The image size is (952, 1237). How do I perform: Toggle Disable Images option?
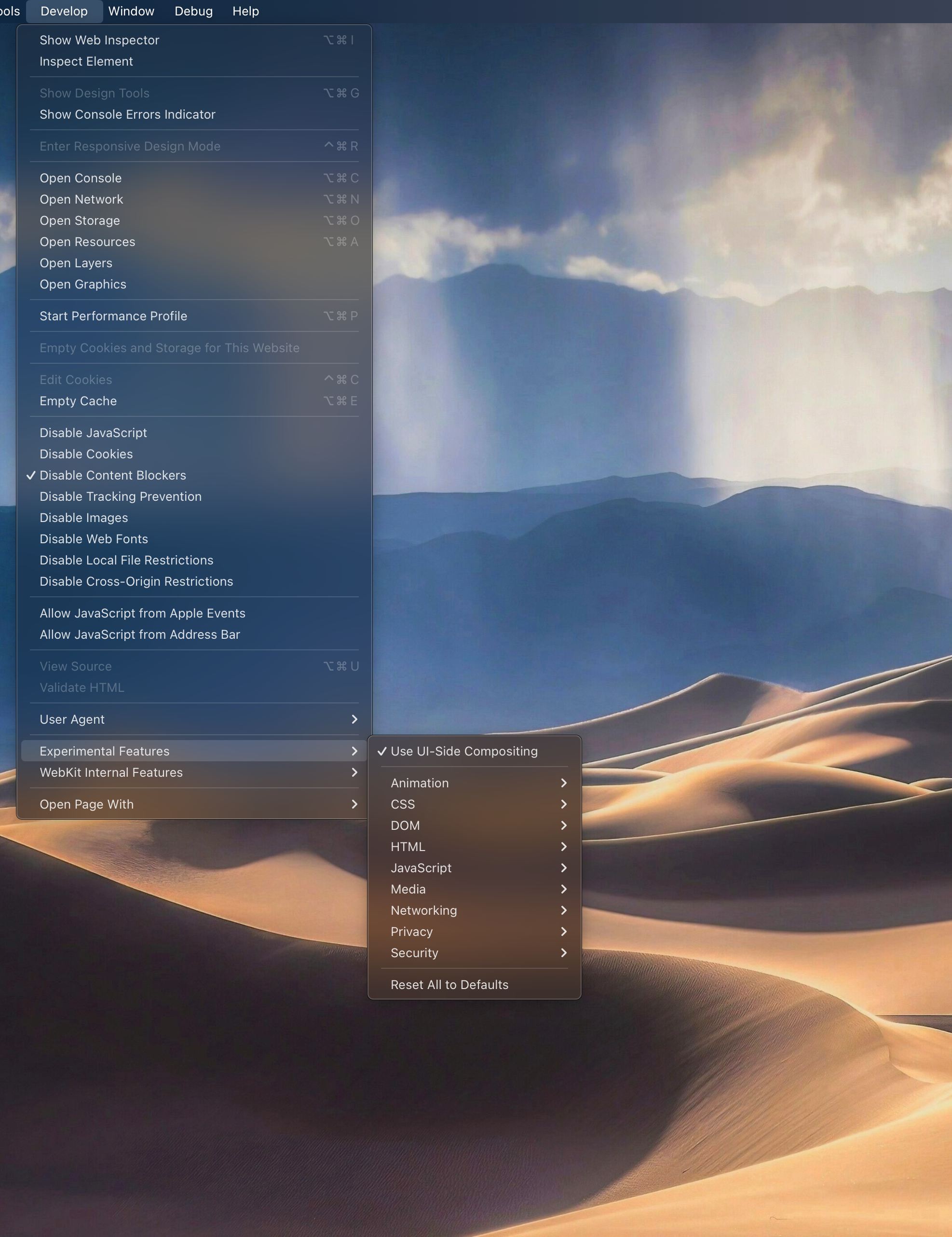[x=84, y=518]
